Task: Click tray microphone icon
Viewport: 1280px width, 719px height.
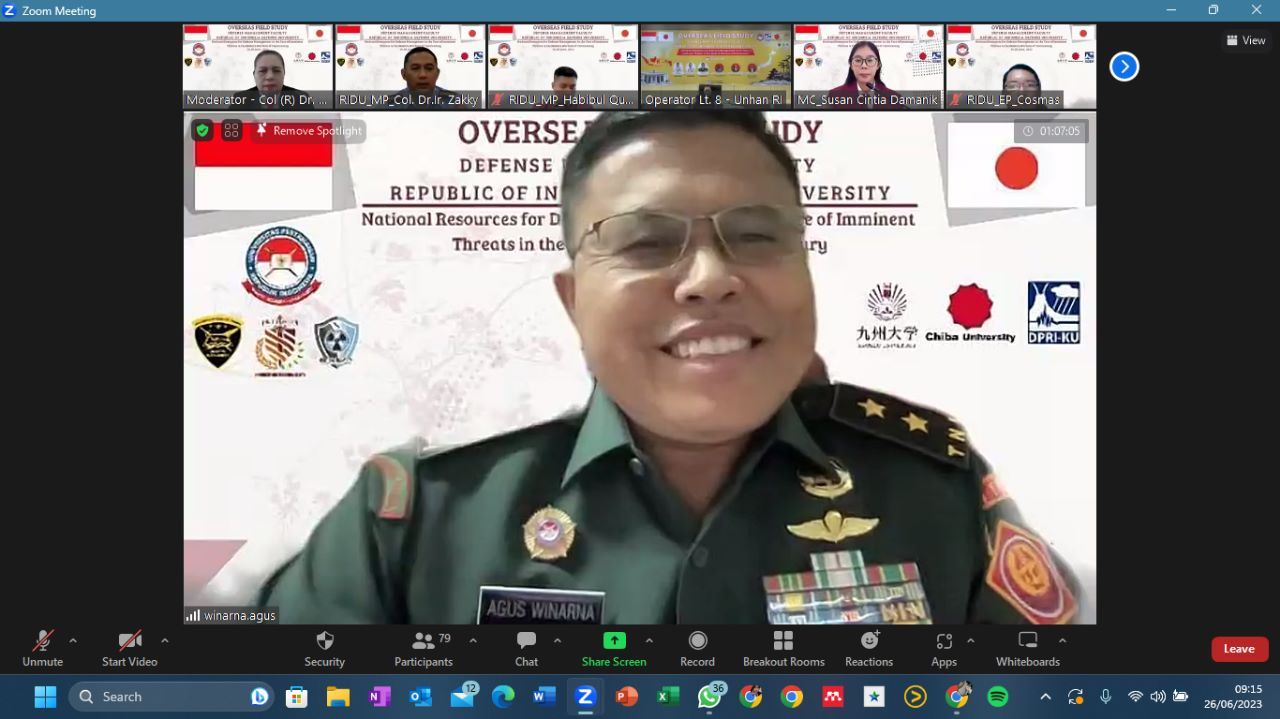Action: click(1105, 696)
